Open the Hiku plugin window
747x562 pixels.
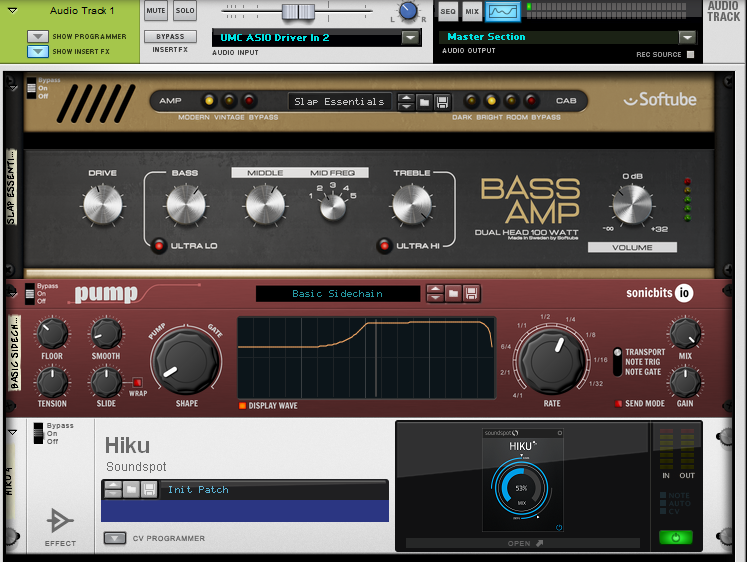pos(523,543)
